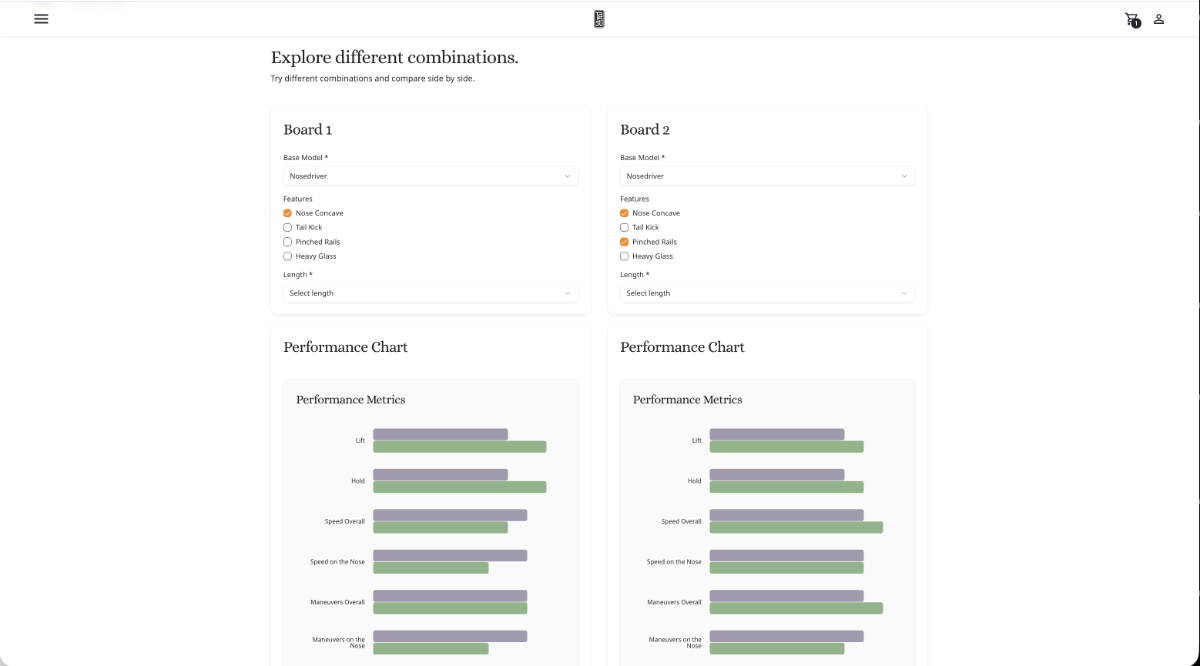Enable Heavy Glass for Board 1
This screenshot has height=666, width=1200.
pos(287,256)
